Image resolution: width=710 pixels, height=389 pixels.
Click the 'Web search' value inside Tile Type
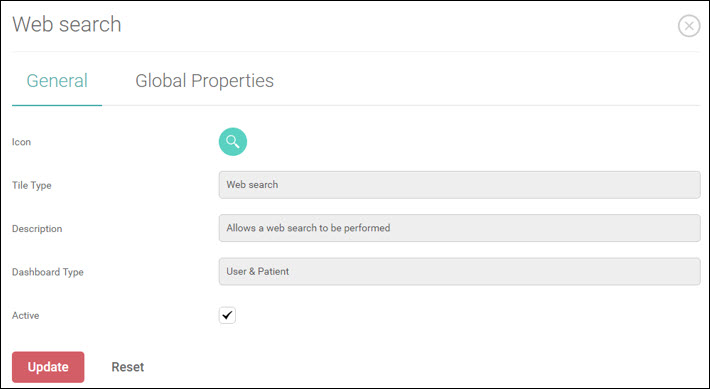point(252,184)
